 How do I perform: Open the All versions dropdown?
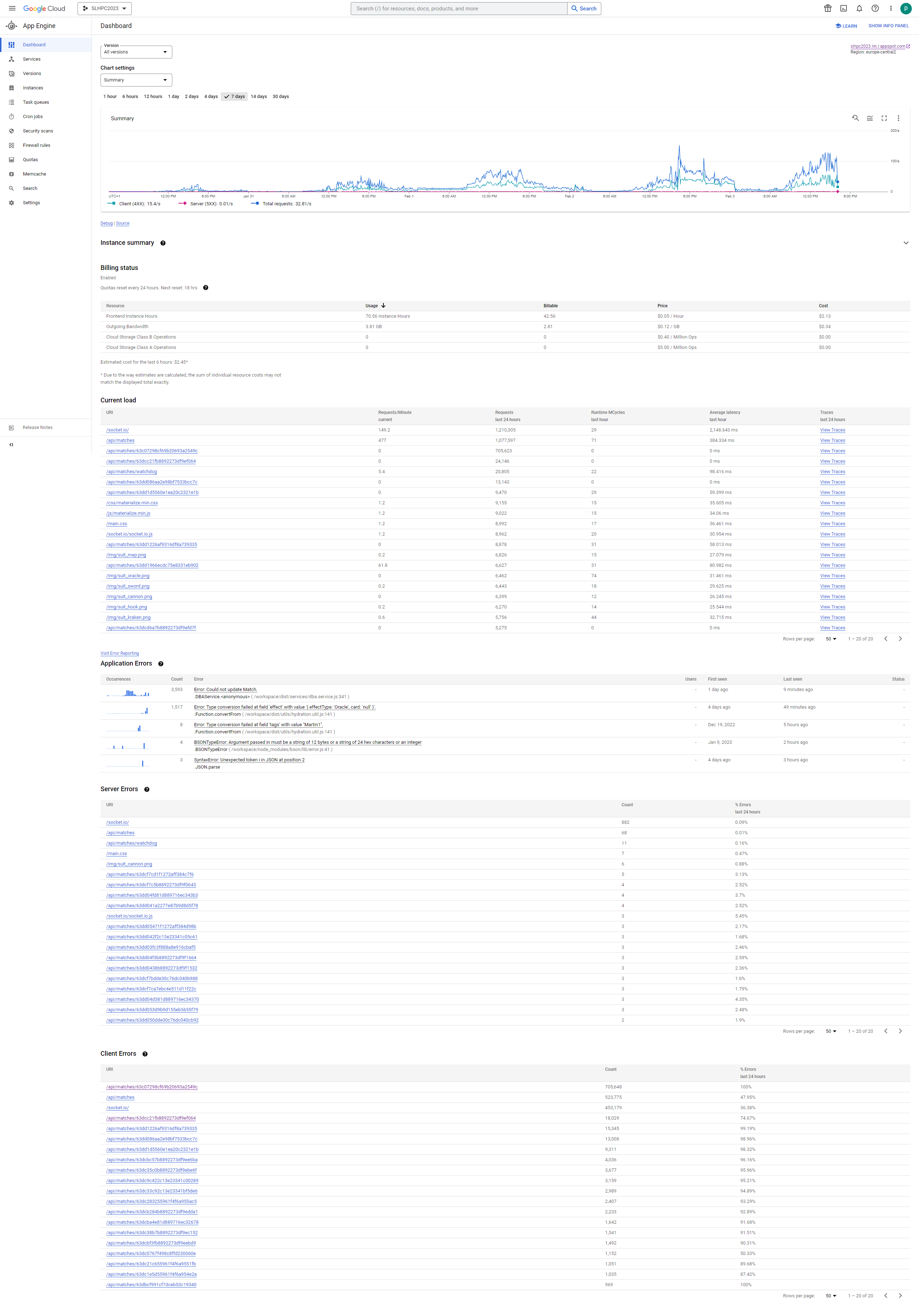pyautogui.click(x=136, y=52)
